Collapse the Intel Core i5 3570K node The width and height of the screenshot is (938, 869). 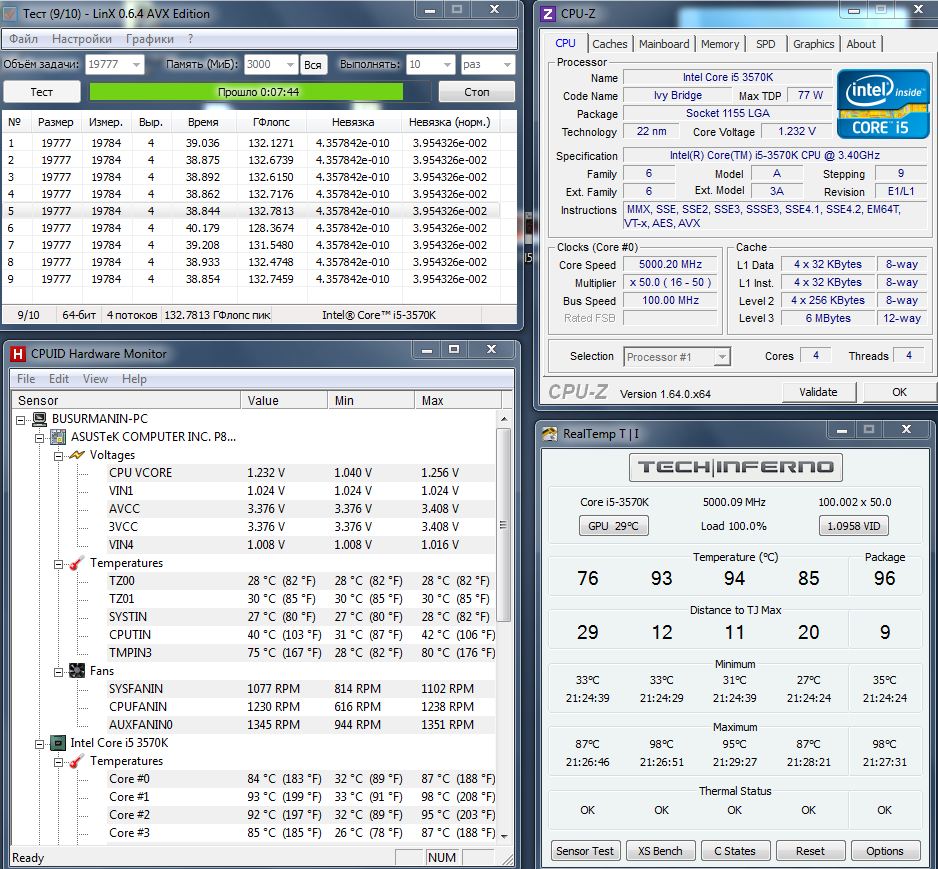(39, 744)
